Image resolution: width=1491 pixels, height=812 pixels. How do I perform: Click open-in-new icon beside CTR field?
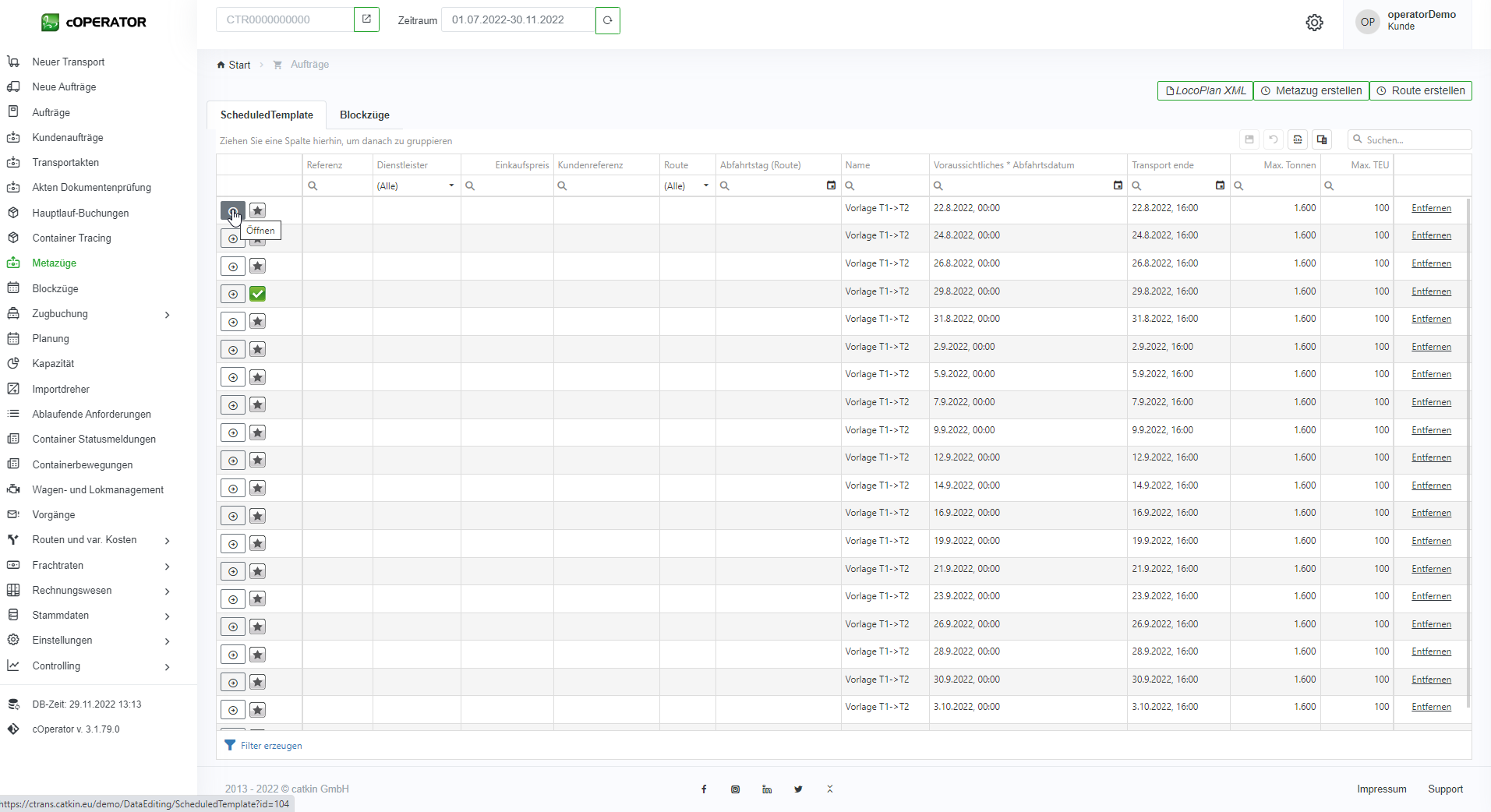click(x=366, y=19)
